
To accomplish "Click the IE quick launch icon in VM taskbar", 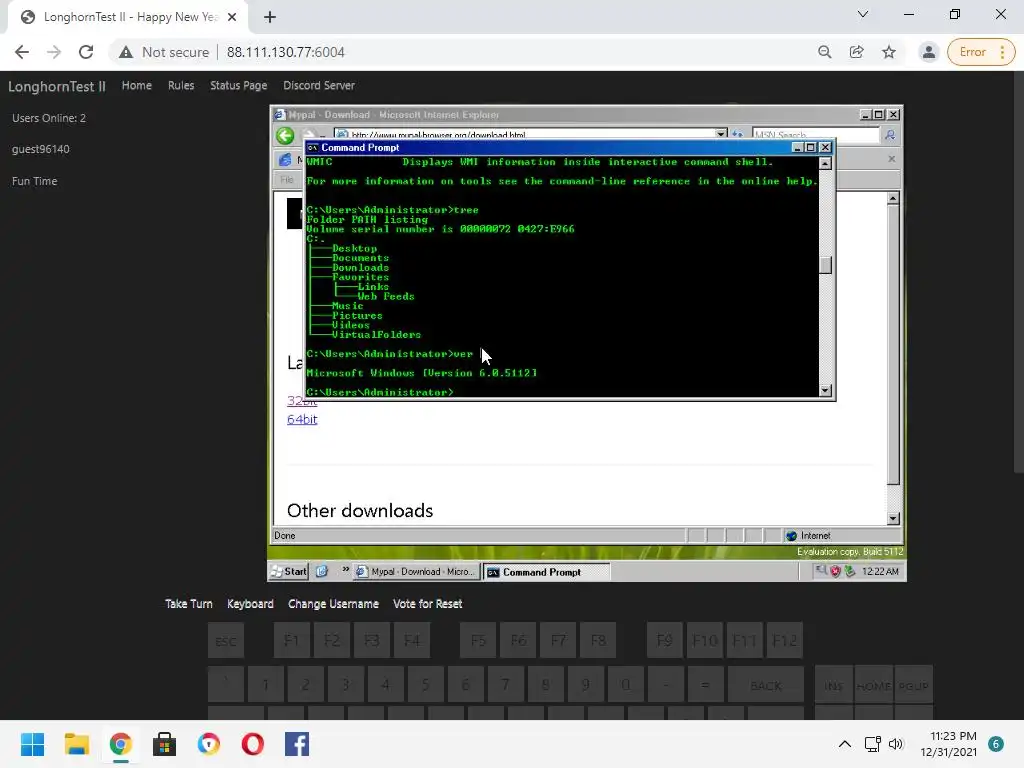I will click(322, 572).
